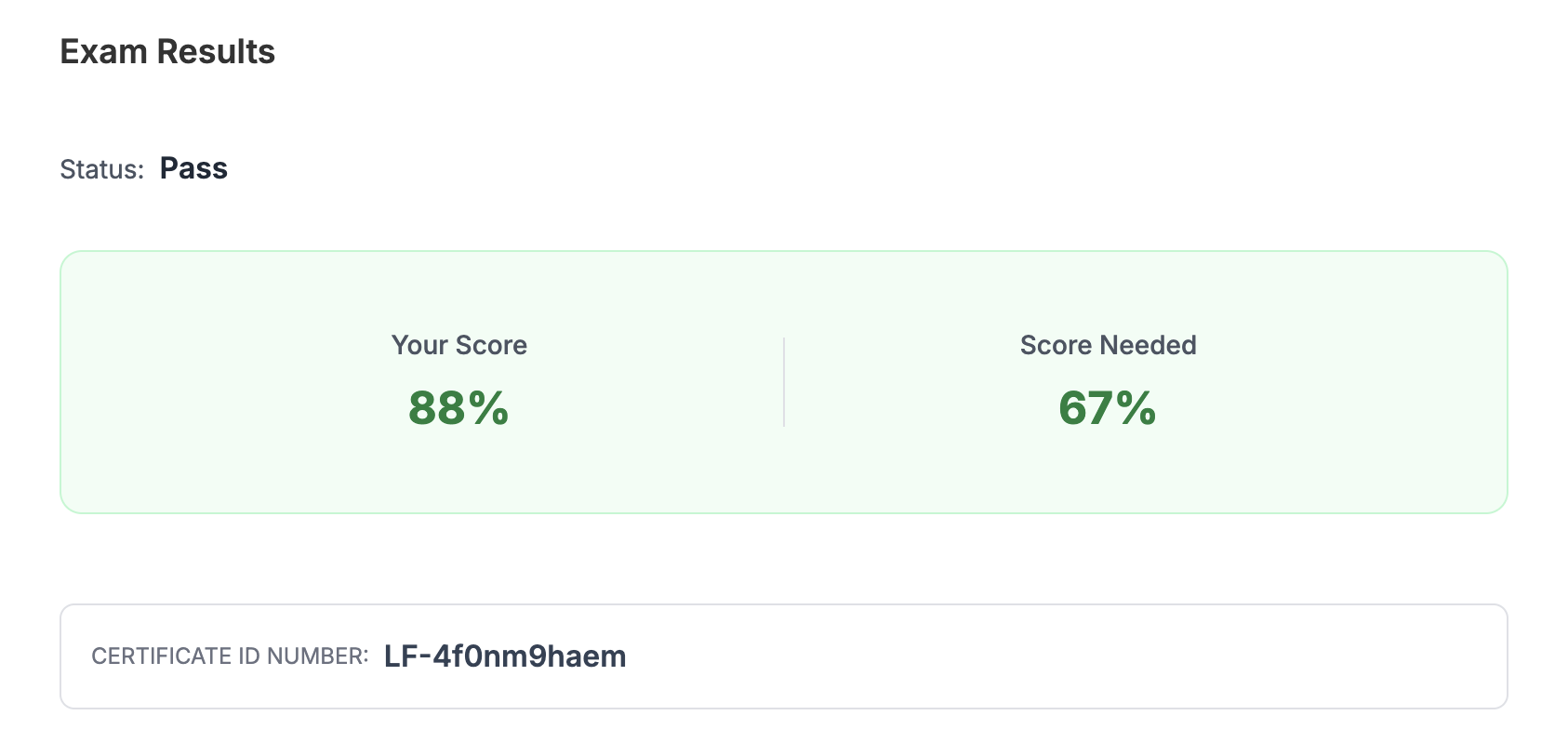This screenshot has width=1568, height=742.
Task: Click the percent sign after 67
Action: click(x=1136, y=408)
